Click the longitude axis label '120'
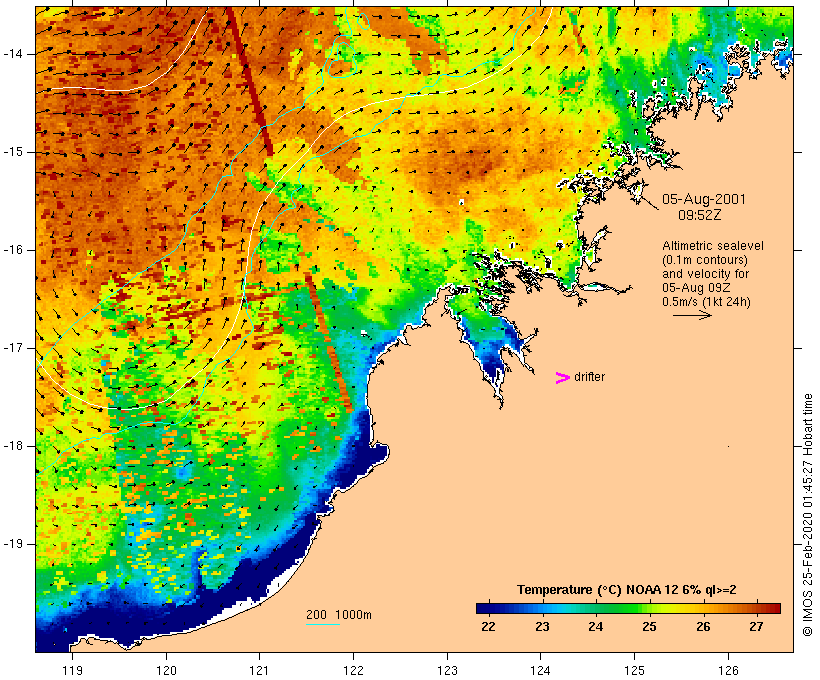 point(166,670)
